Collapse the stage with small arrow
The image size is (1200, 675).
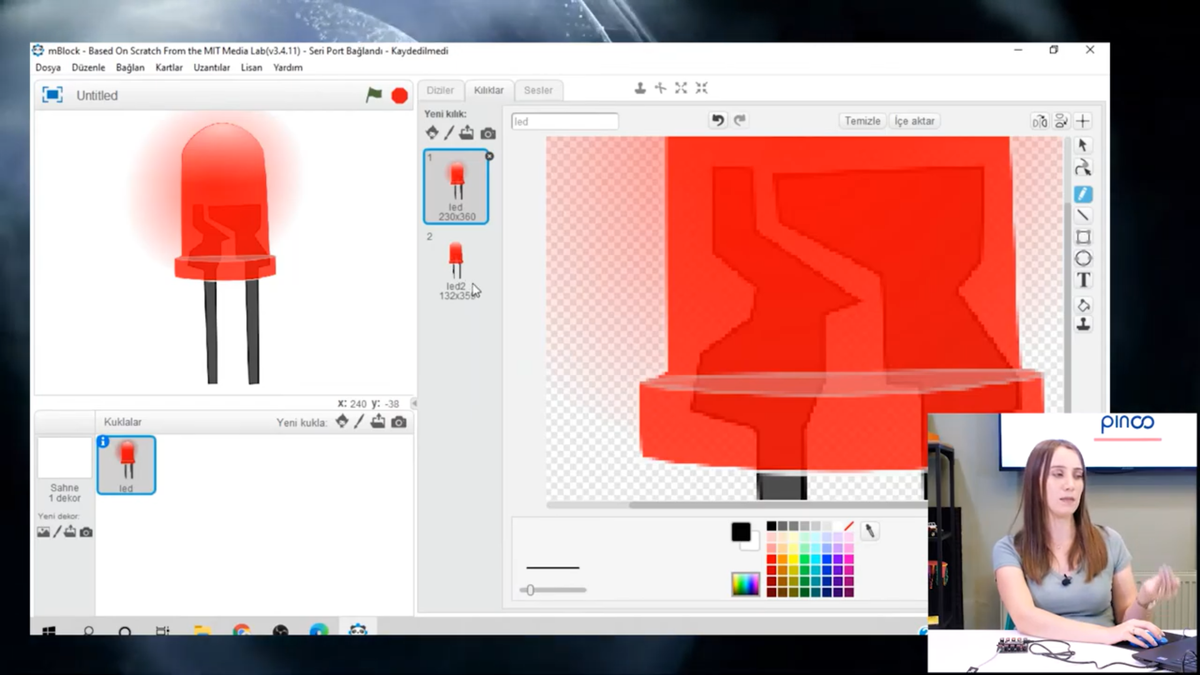(x=414, y=404)
